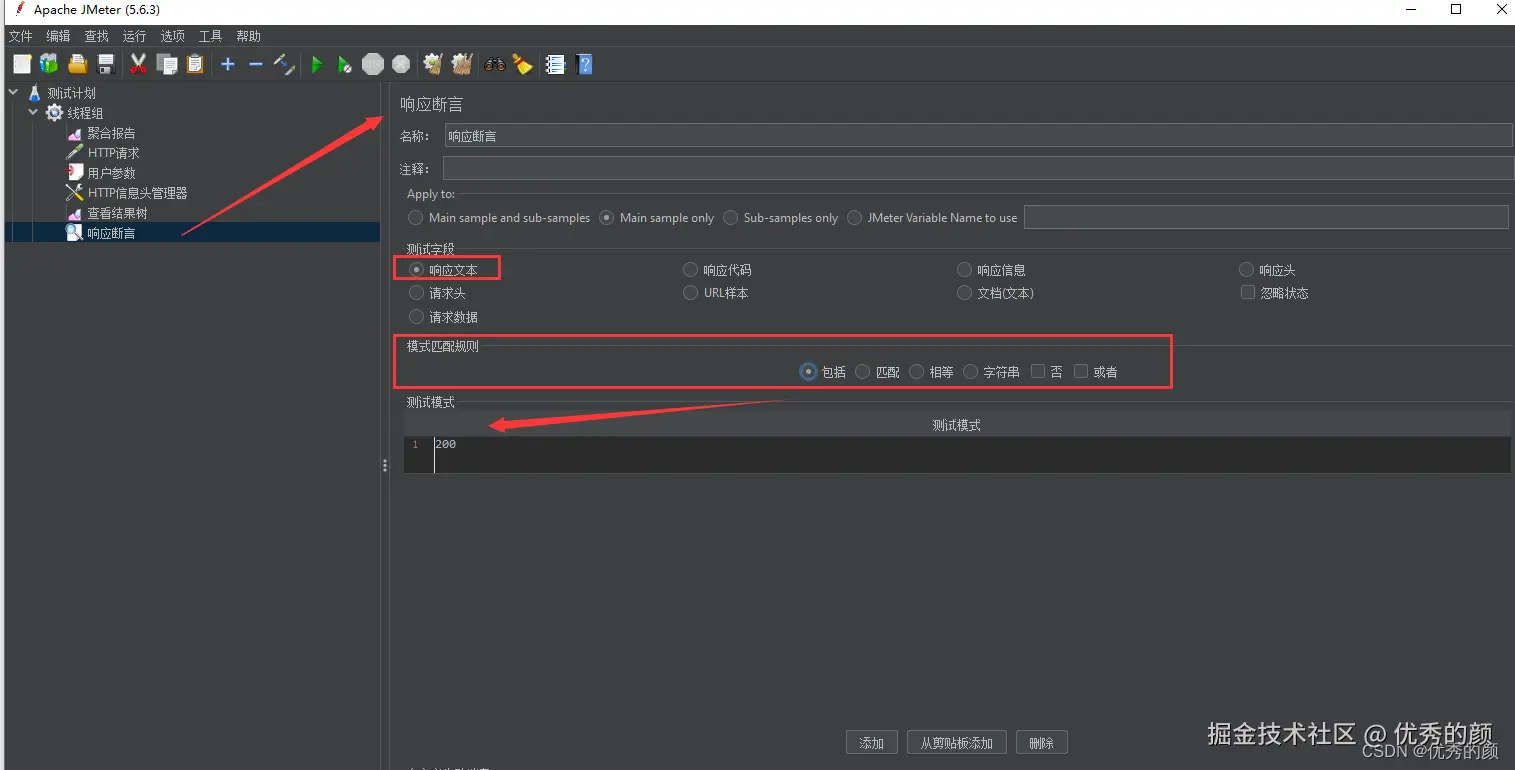
Task: Reset search using the yellow broom icon
Action: 522,64
